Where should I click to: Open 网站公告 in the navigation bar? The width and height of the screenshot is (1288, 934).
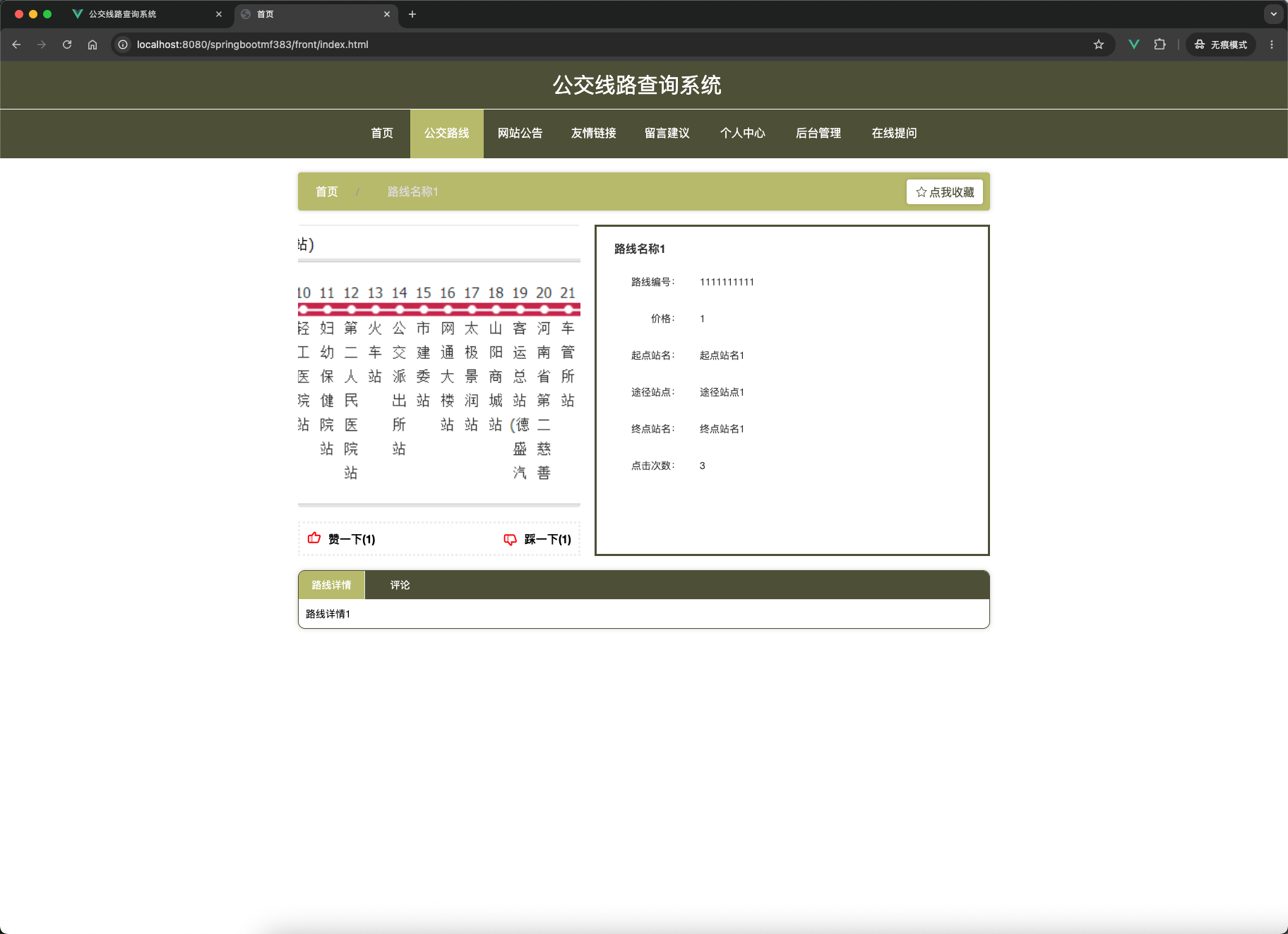[x=520, y=134]
